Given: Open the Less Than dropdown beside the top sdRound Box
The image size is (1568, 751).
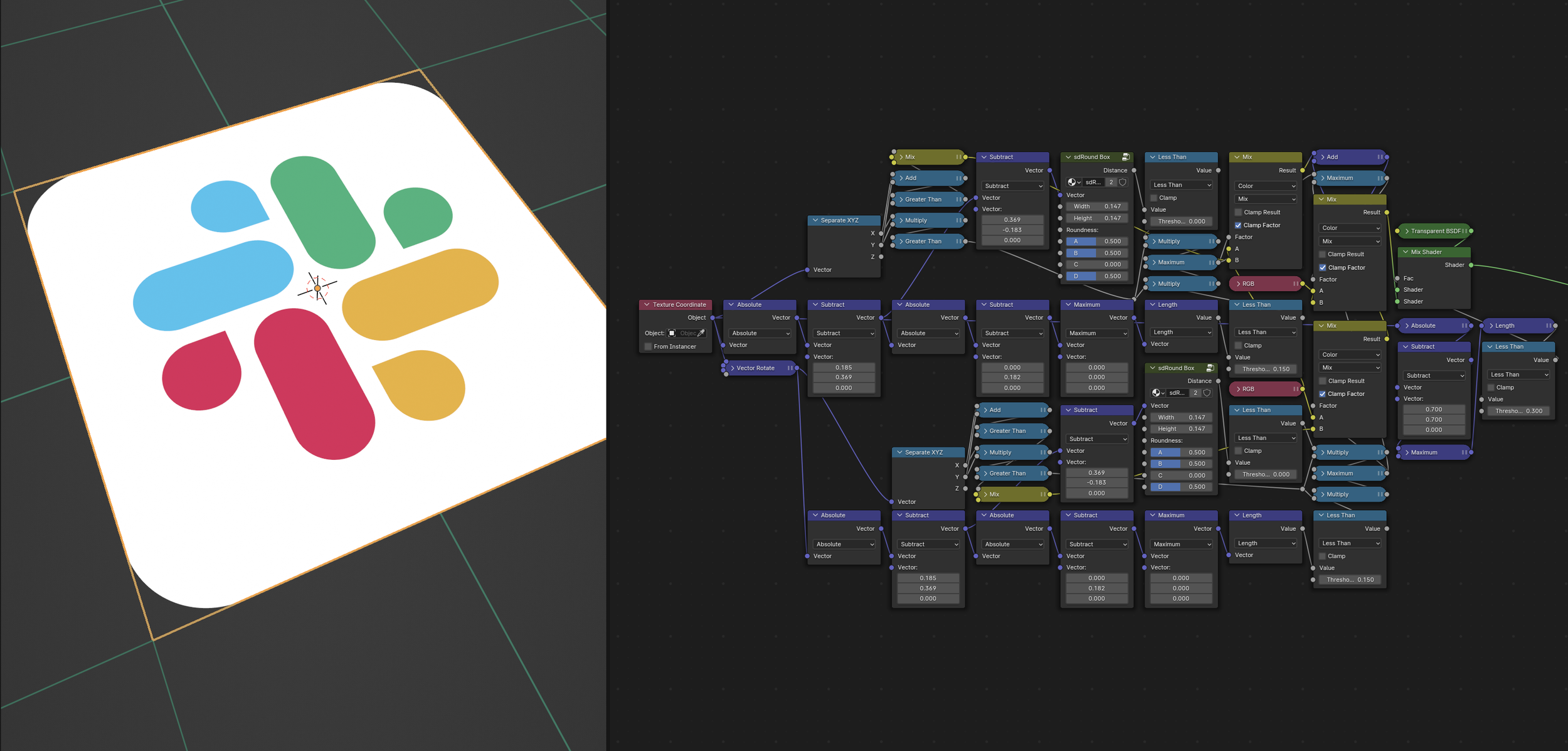Looking at the screenshot, I should pos(1182,185).
